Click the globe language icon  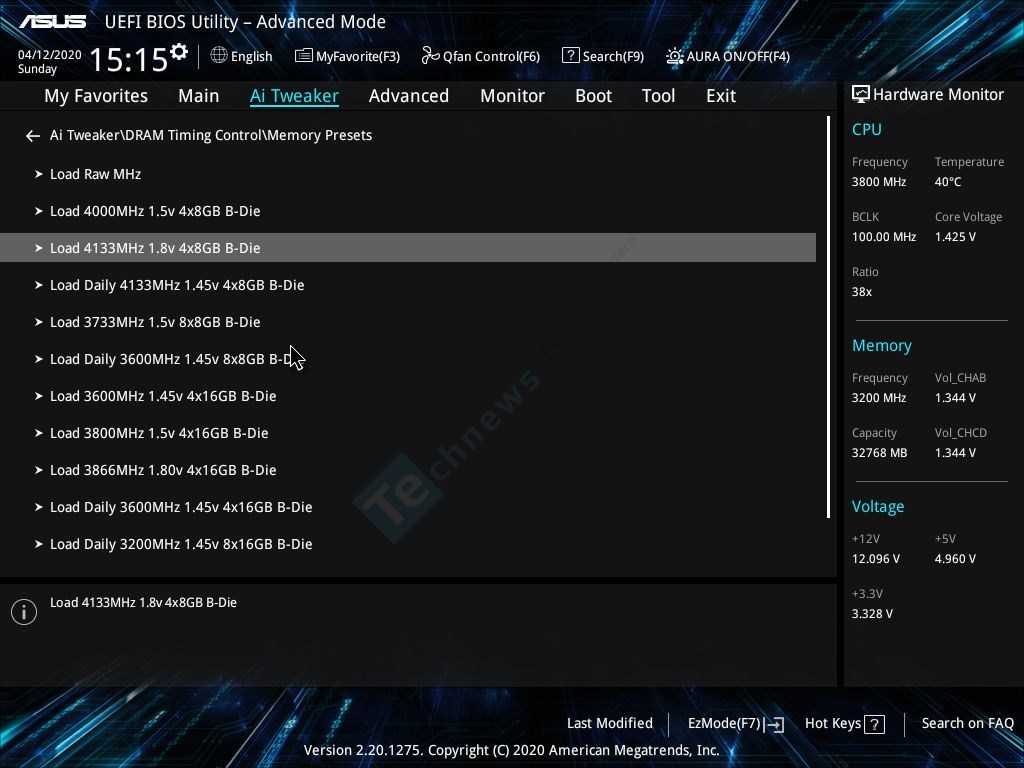click(x=219, y=56)
